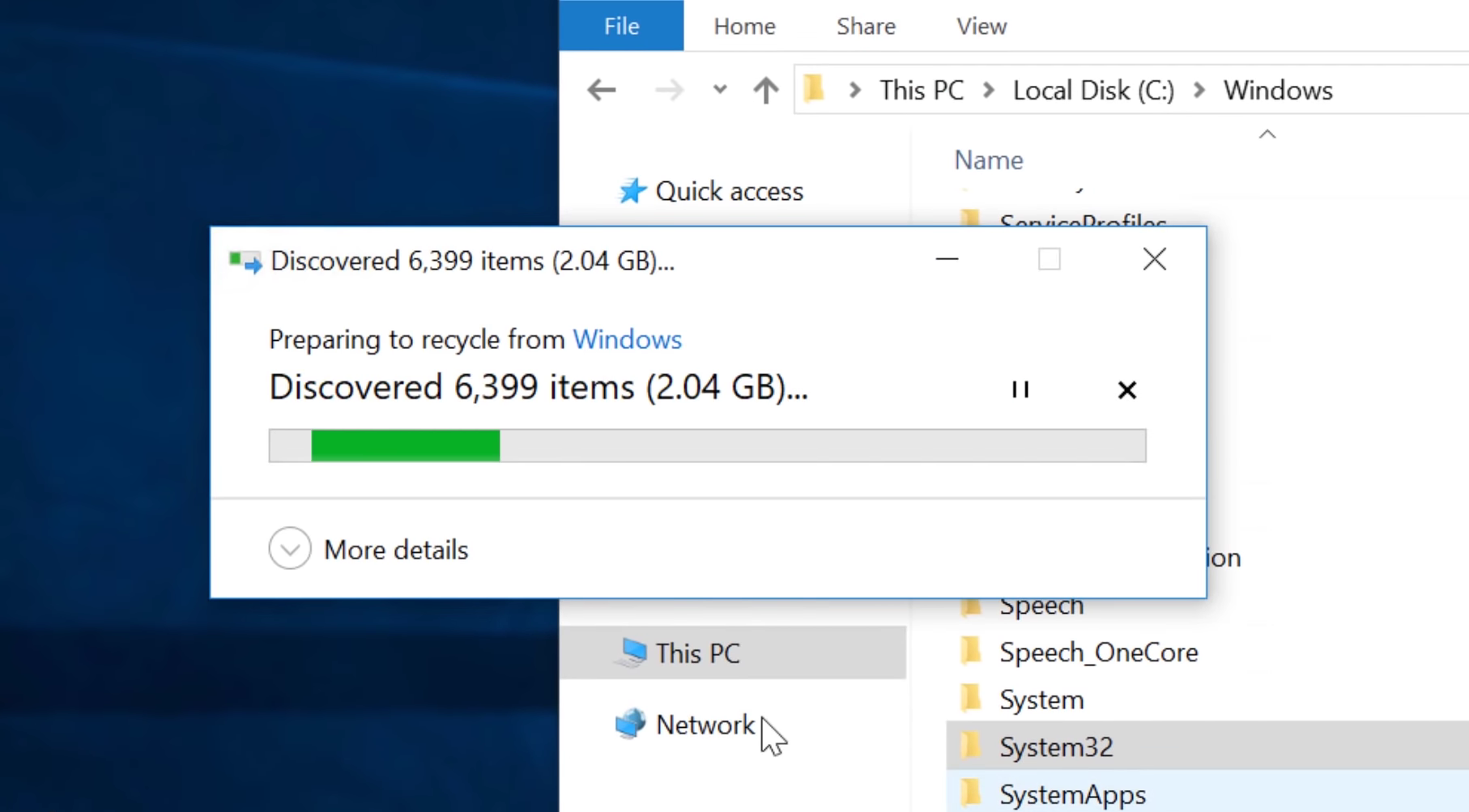Pause the recycle operation

point(1020,389)
